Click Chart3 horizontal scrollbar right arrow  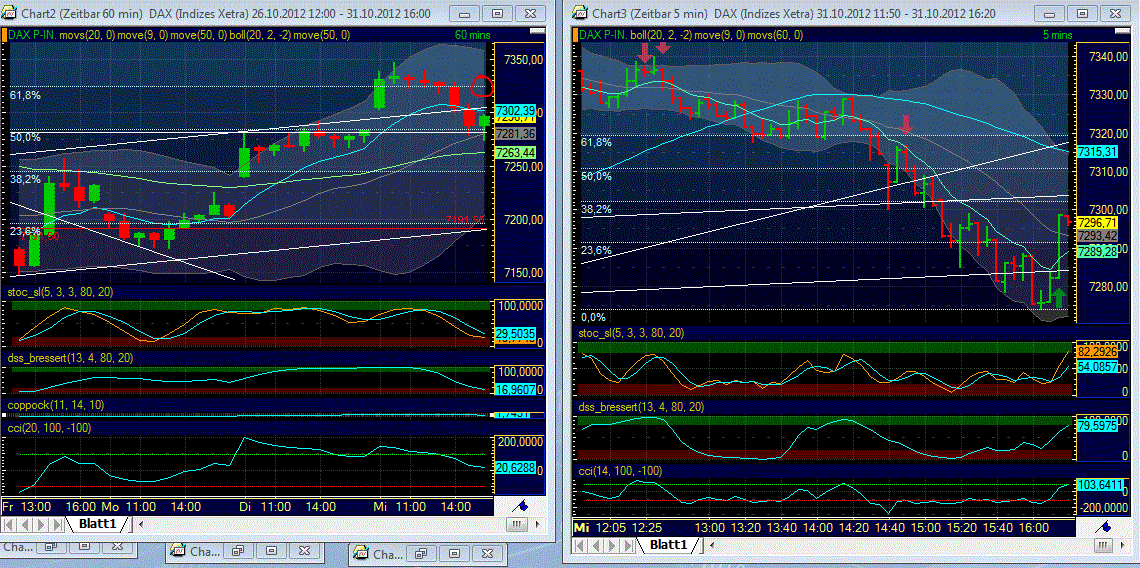pos(1125,544)
